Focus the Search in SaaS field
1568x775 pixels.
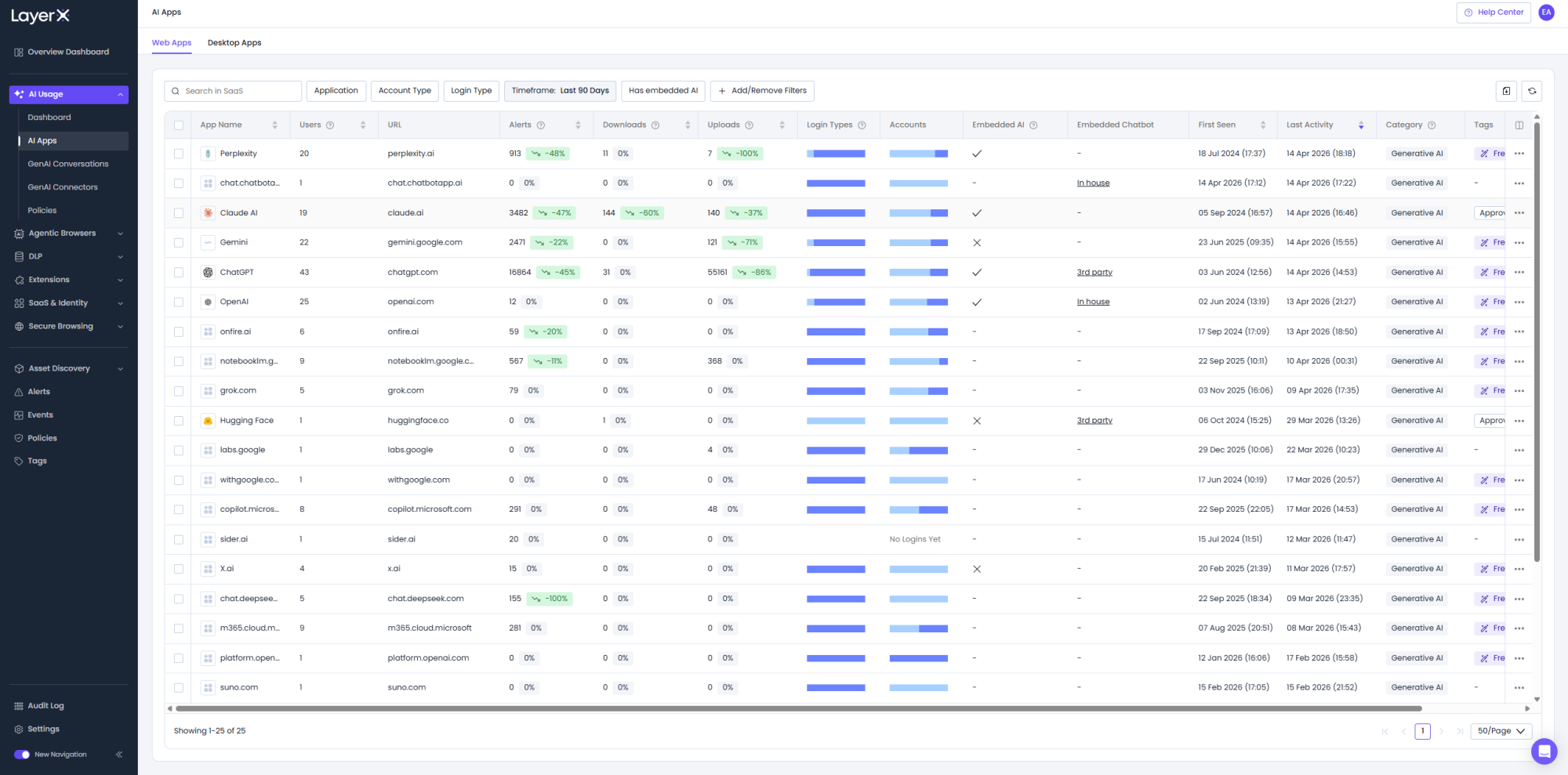[233, 91]
